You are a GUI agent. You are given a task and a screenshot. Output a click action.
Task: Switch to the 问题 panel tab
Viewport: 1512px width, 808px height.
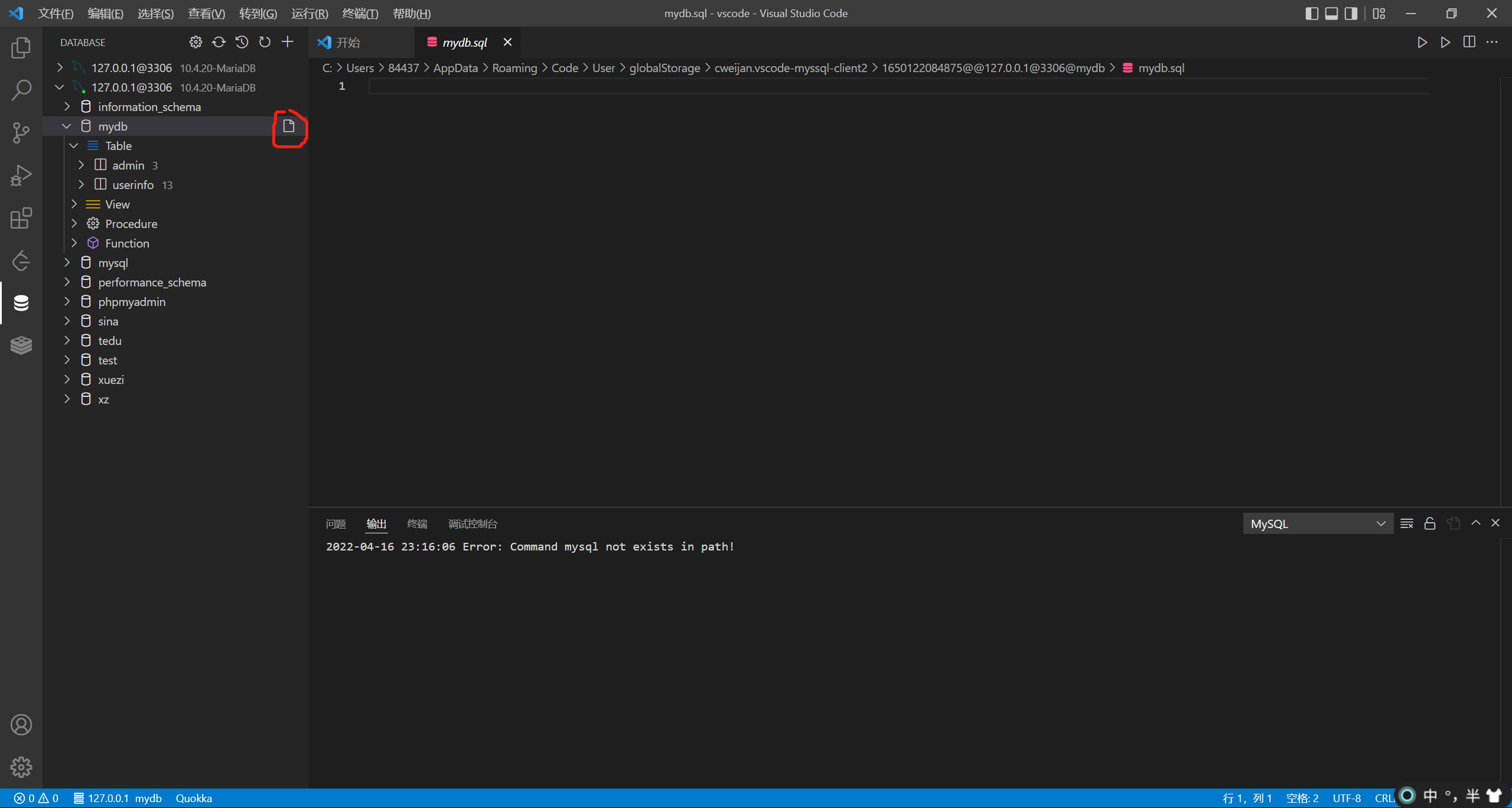335,524
